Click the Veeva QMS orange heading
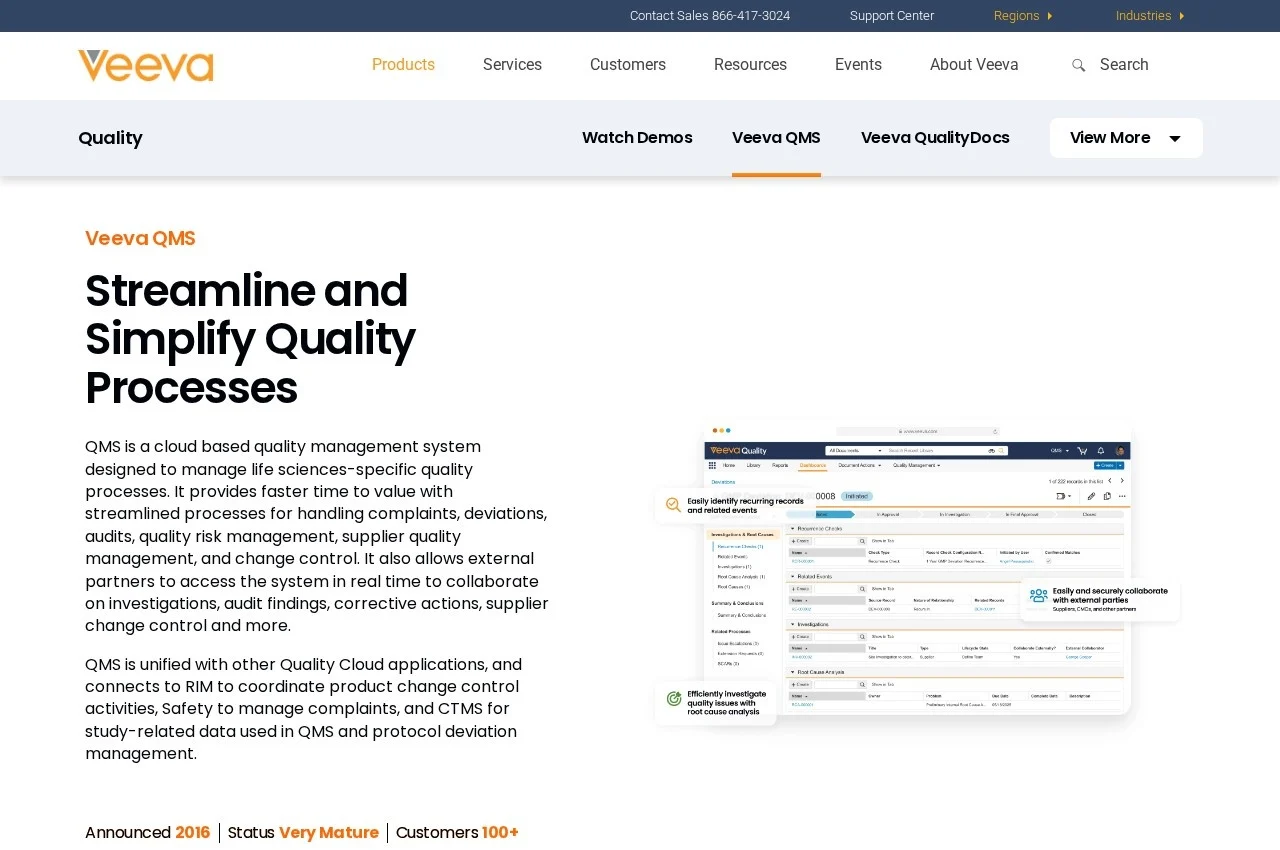This screenshot has height=850, width=1280. point(140,238)
